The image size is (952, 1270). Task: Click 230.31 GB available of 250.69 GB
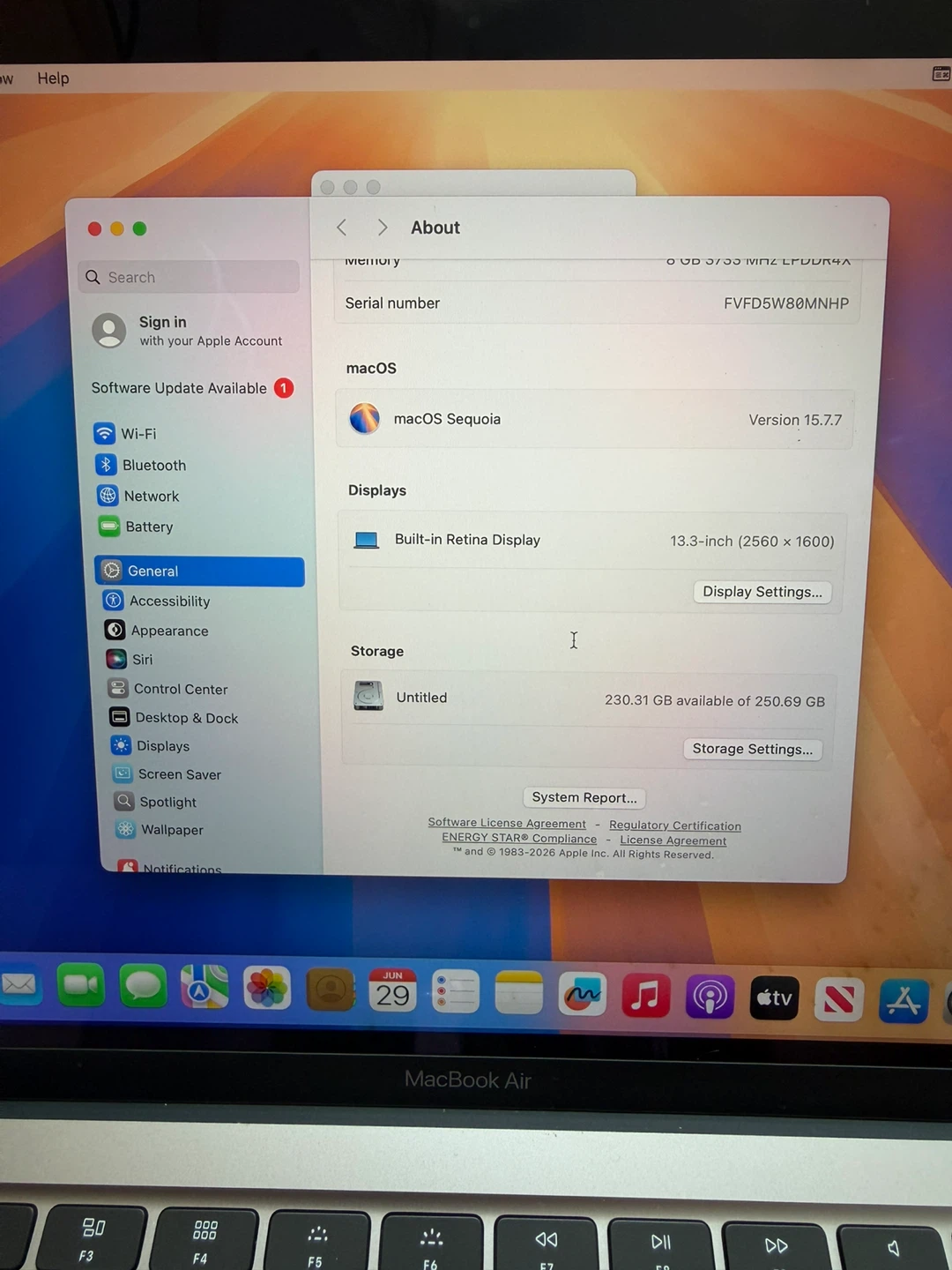coord(715,701)
